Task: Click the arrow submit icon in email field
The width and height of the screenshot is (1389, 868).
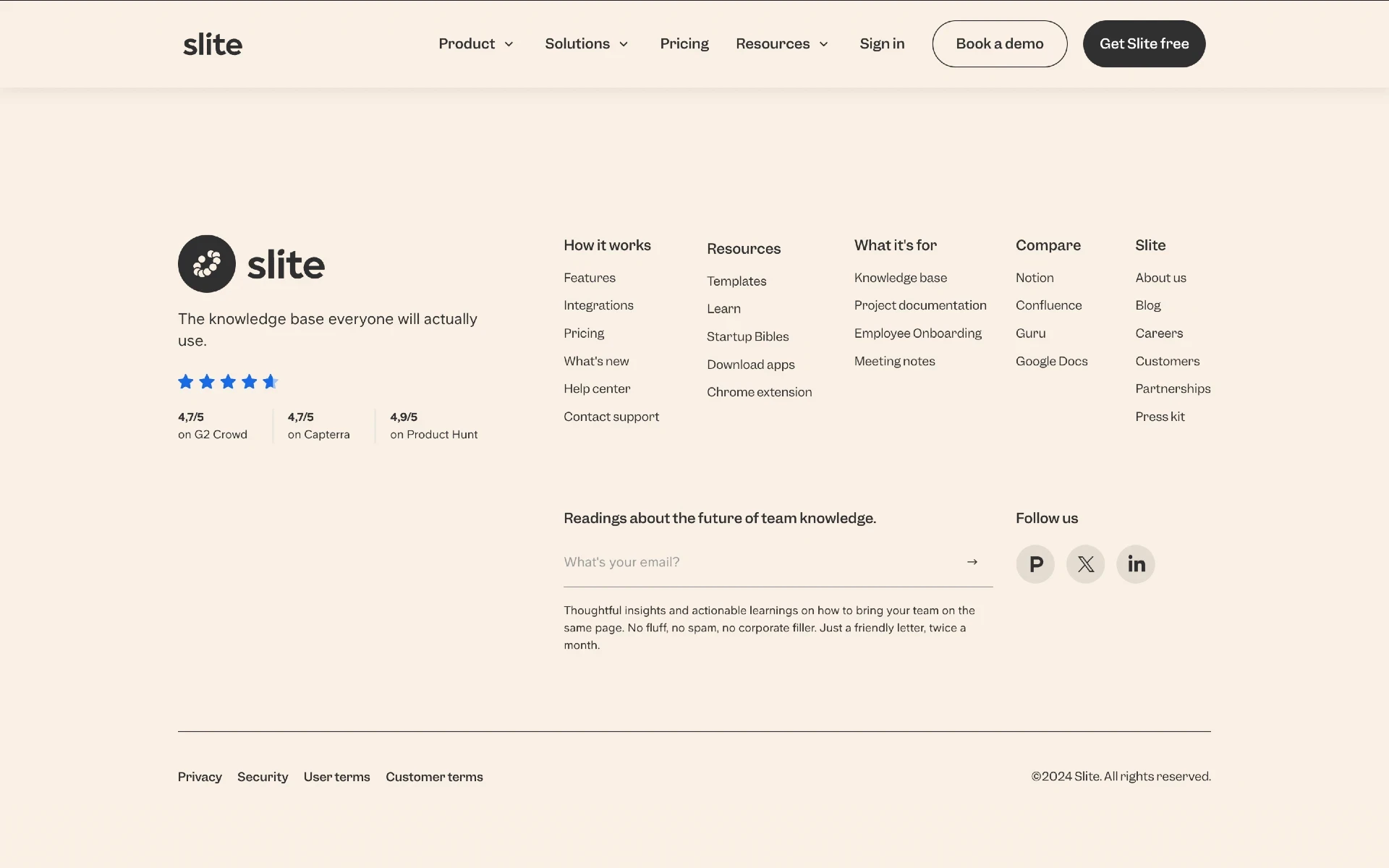Action: point(972,561)
